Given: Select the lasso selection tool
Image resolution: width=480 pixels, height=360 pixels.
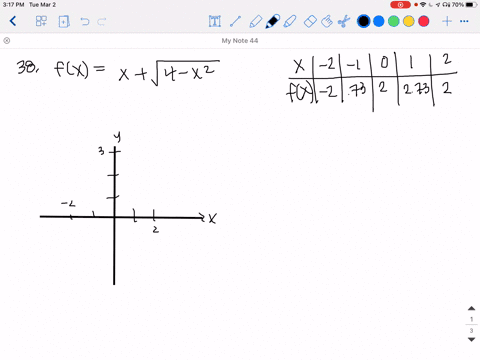Looking at the screenshot, I should 327,21.
